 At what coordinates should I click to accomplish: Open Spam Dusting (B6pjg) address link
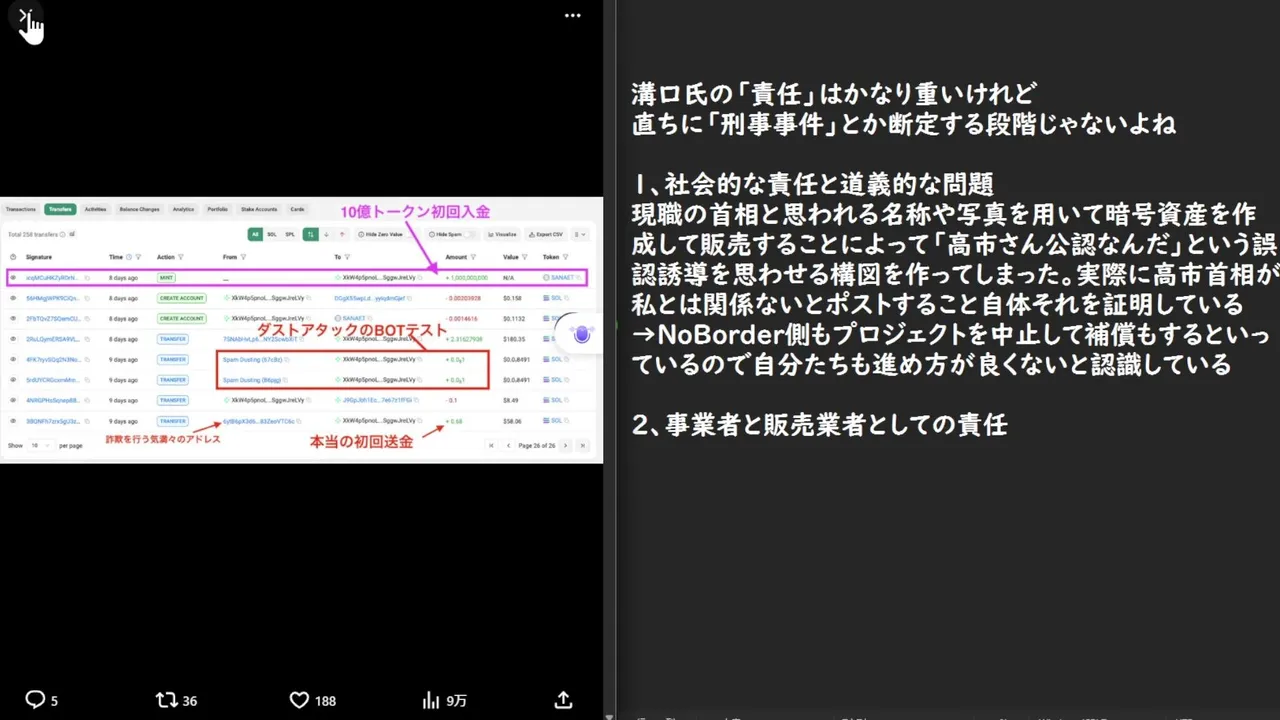pos(252,380)
